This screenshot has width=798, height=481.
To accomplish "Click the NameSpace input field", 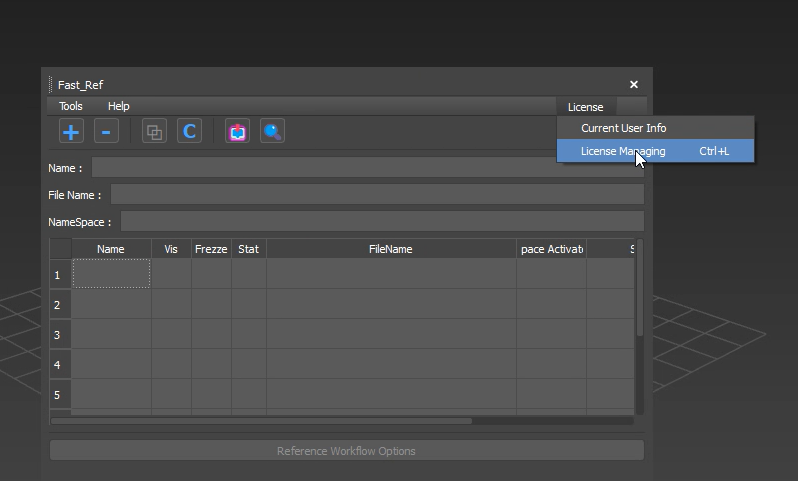I will [381, 222].
